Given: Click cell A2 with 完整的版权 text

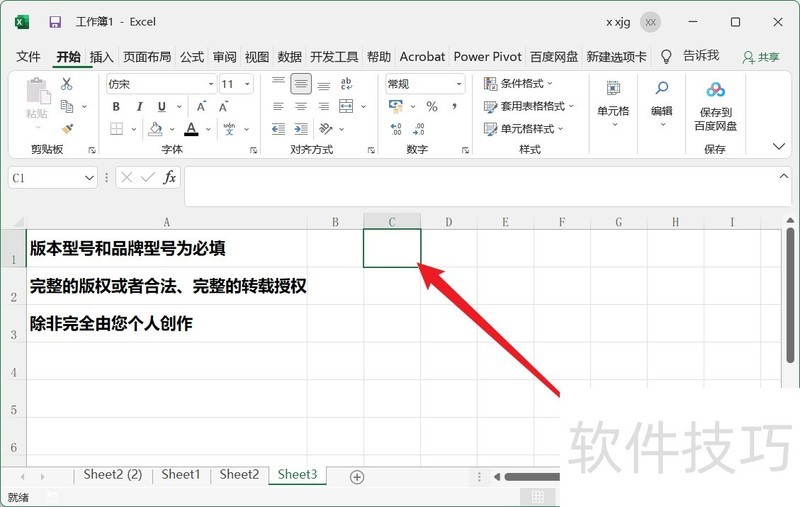Looking at the screenshot, I should [x=166, y=287].
